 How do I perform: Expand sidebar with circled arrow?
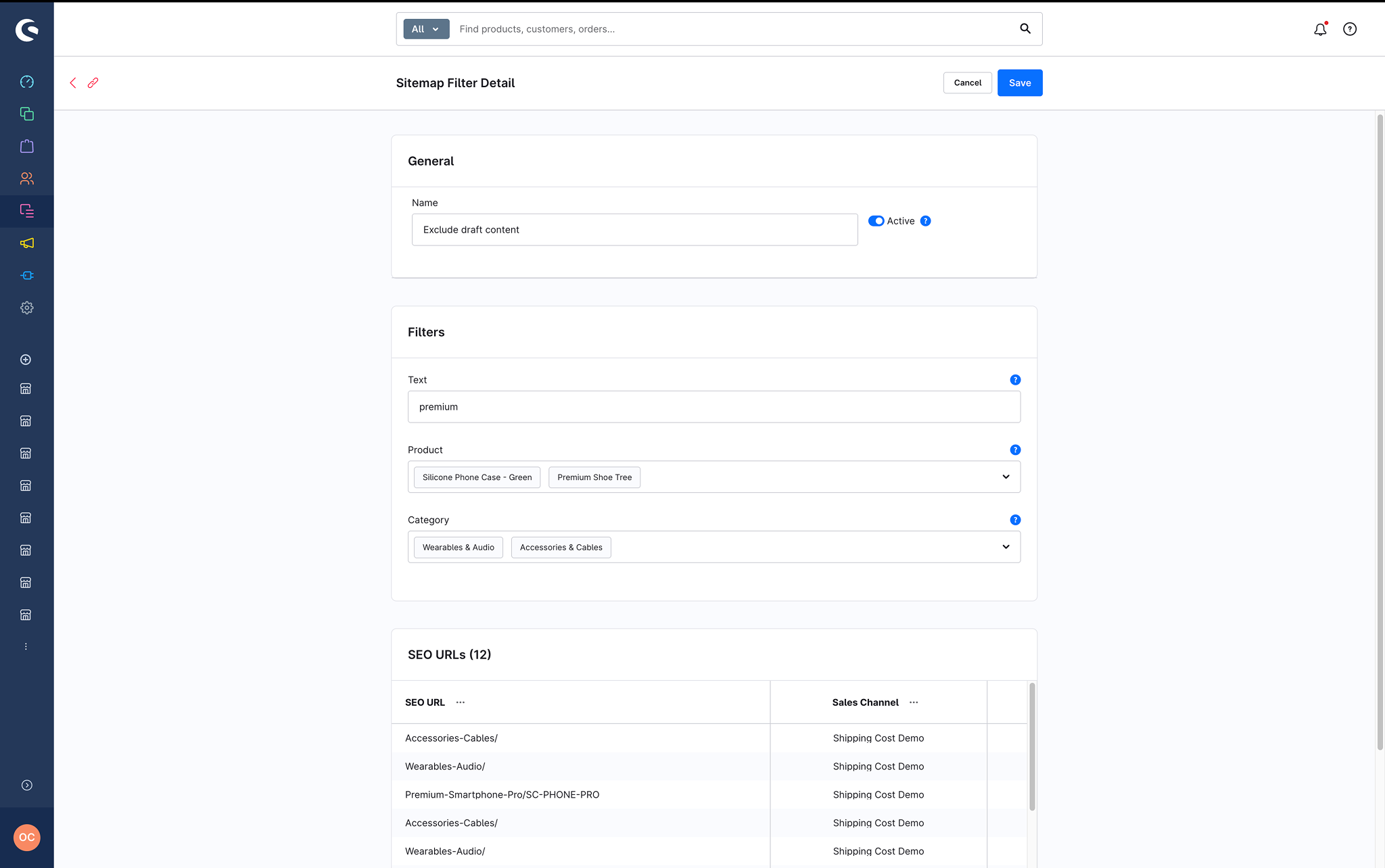[26, 785]
